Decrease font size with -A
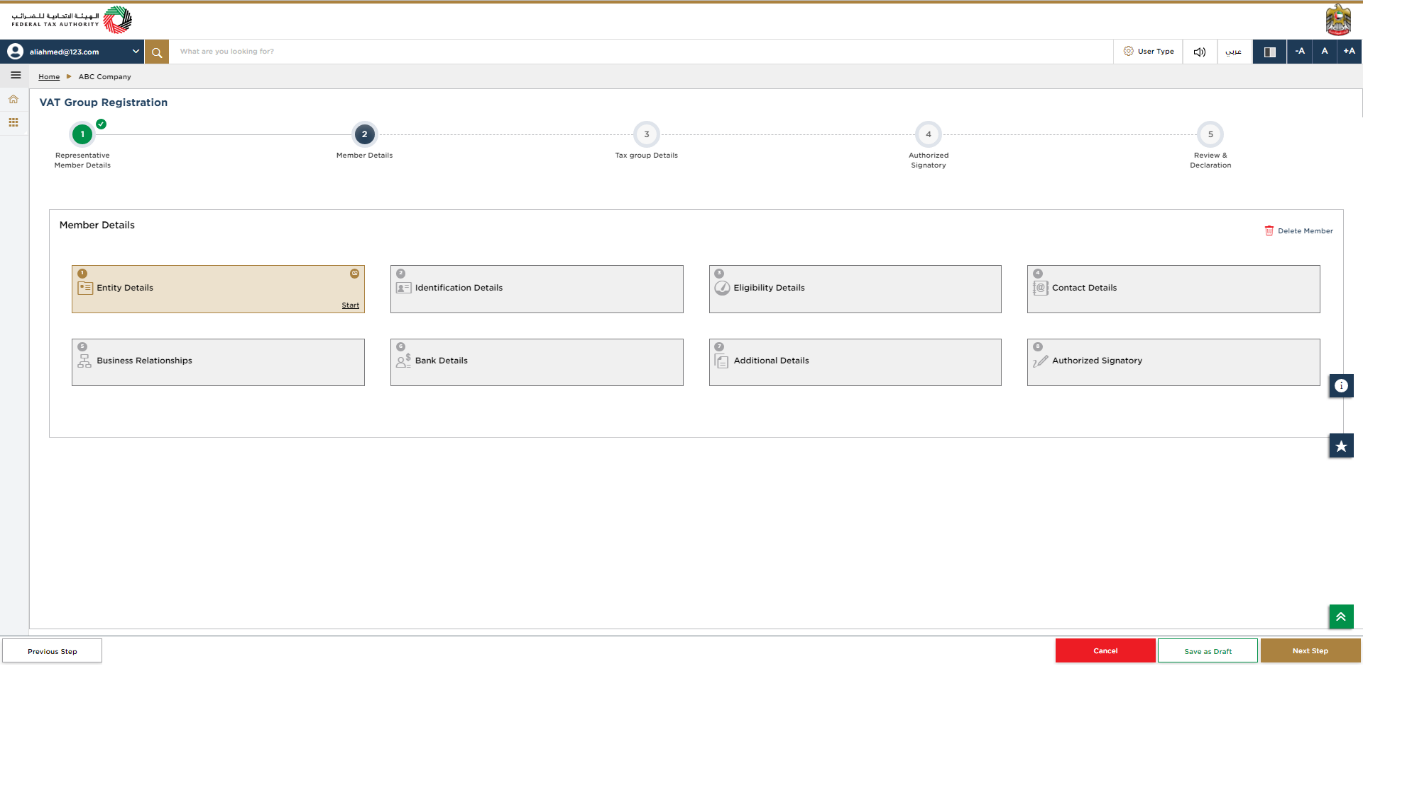1414x801 pixels. coord(1300,52)
